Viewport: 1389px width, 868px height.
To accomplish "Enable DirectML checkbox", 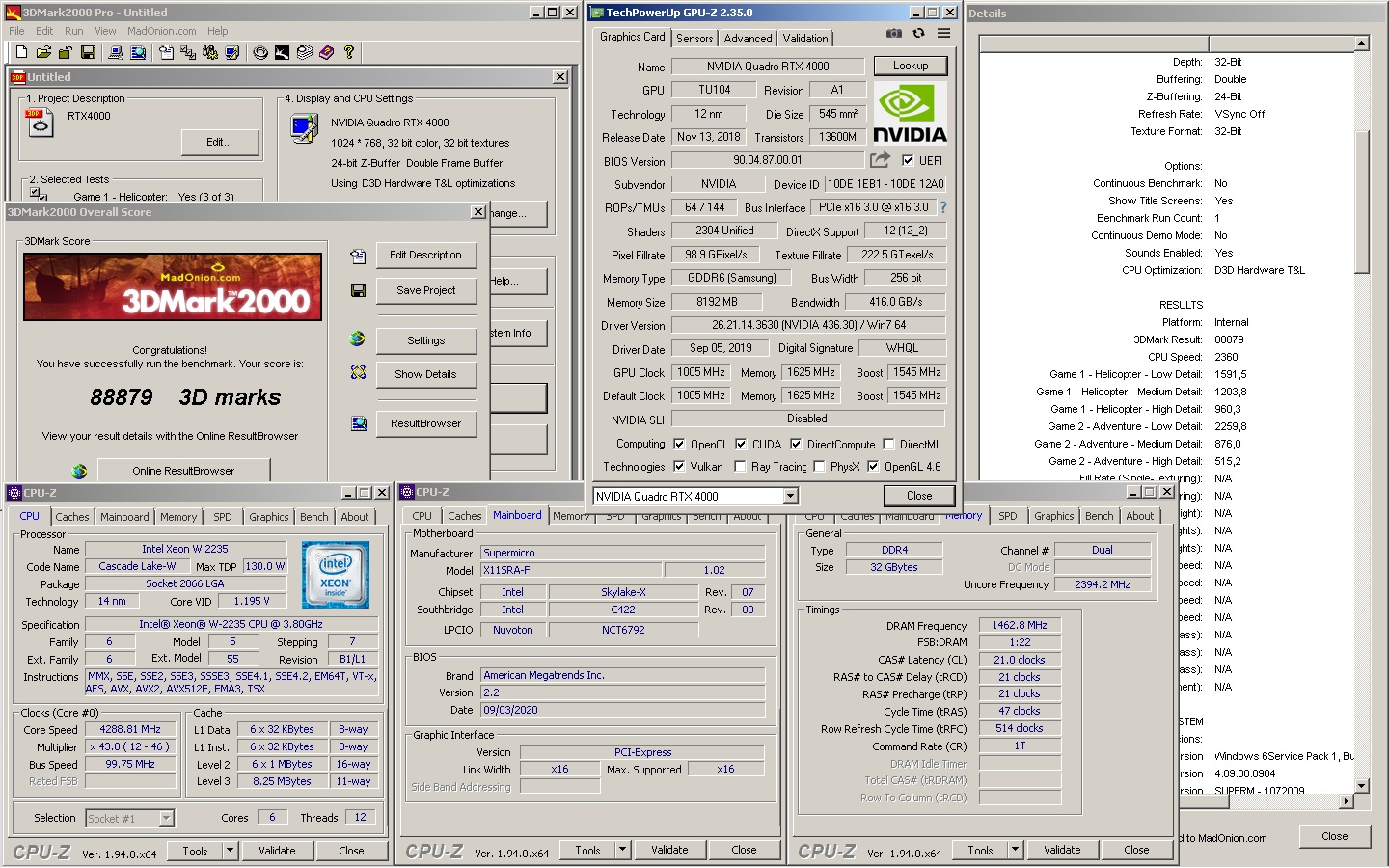I will [888, 444].
